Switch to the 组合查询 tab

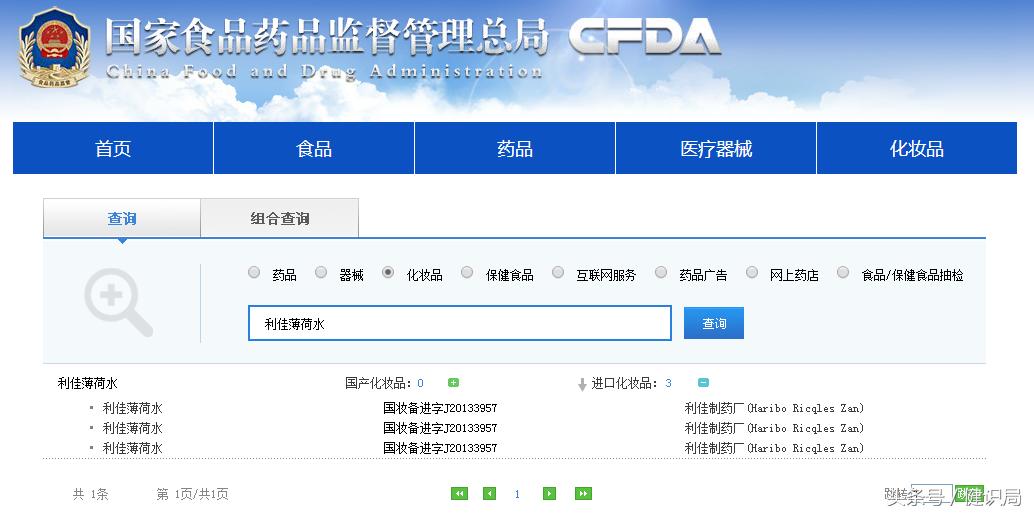[280, 218]
